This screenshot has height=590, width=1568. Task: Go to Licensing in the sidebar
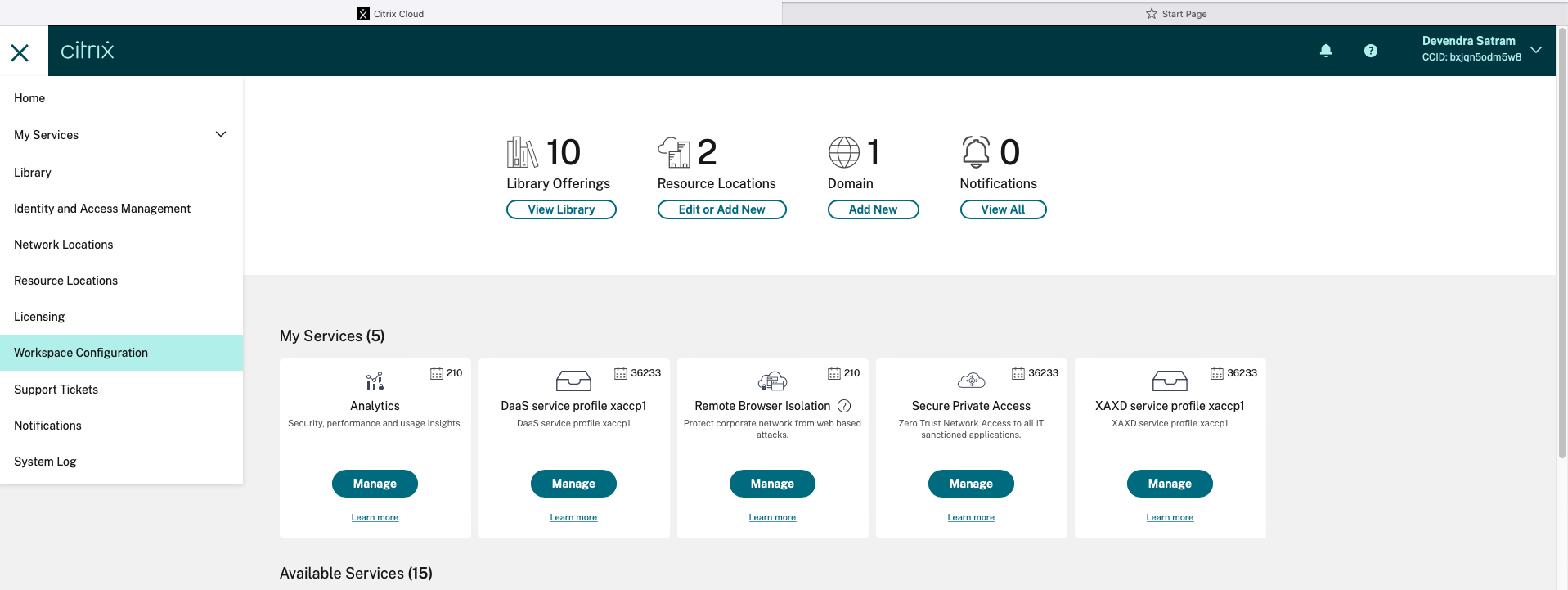(39, 317)
